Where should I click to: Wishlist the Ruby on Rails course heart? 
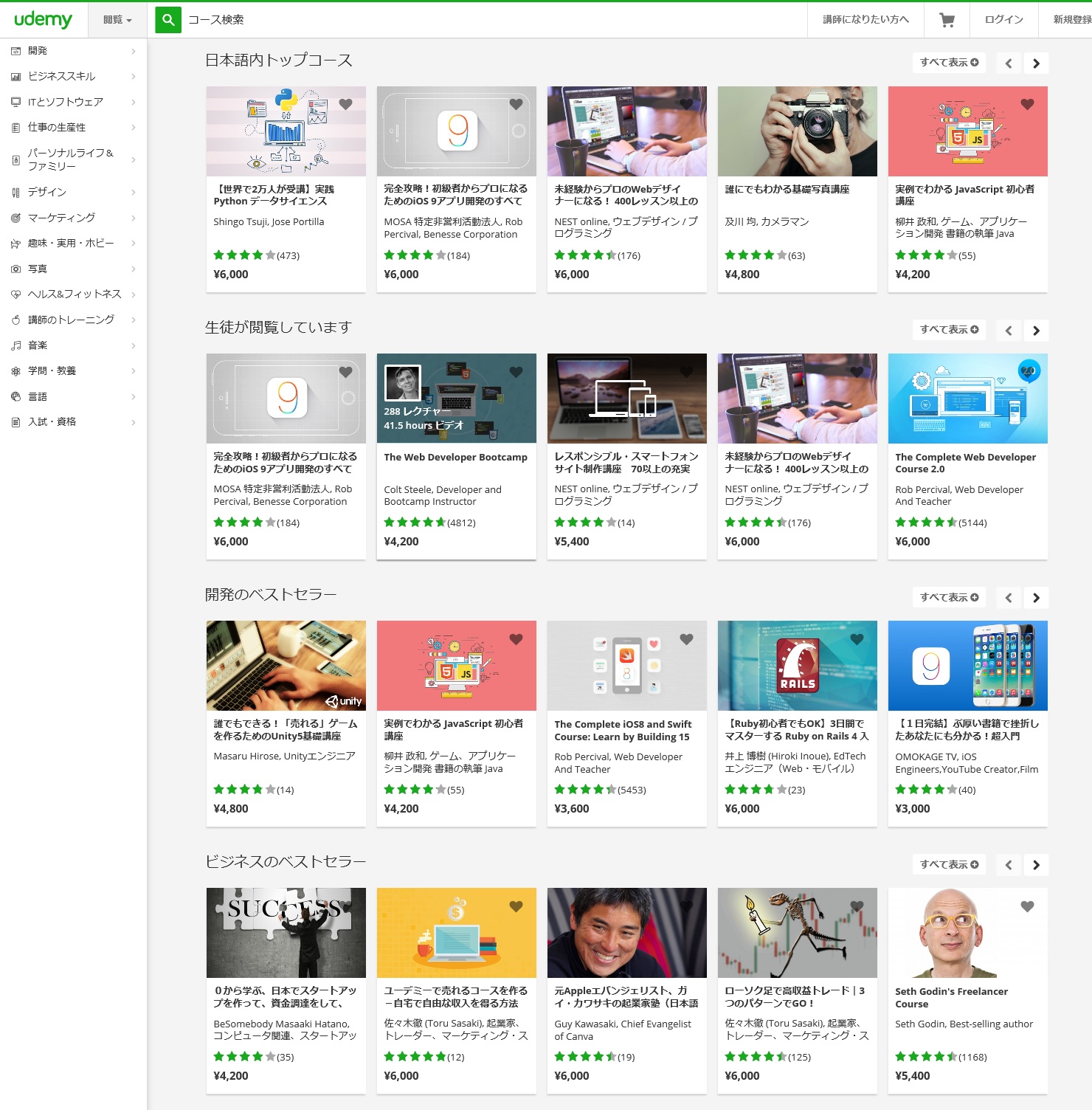(x=857, y=639)
